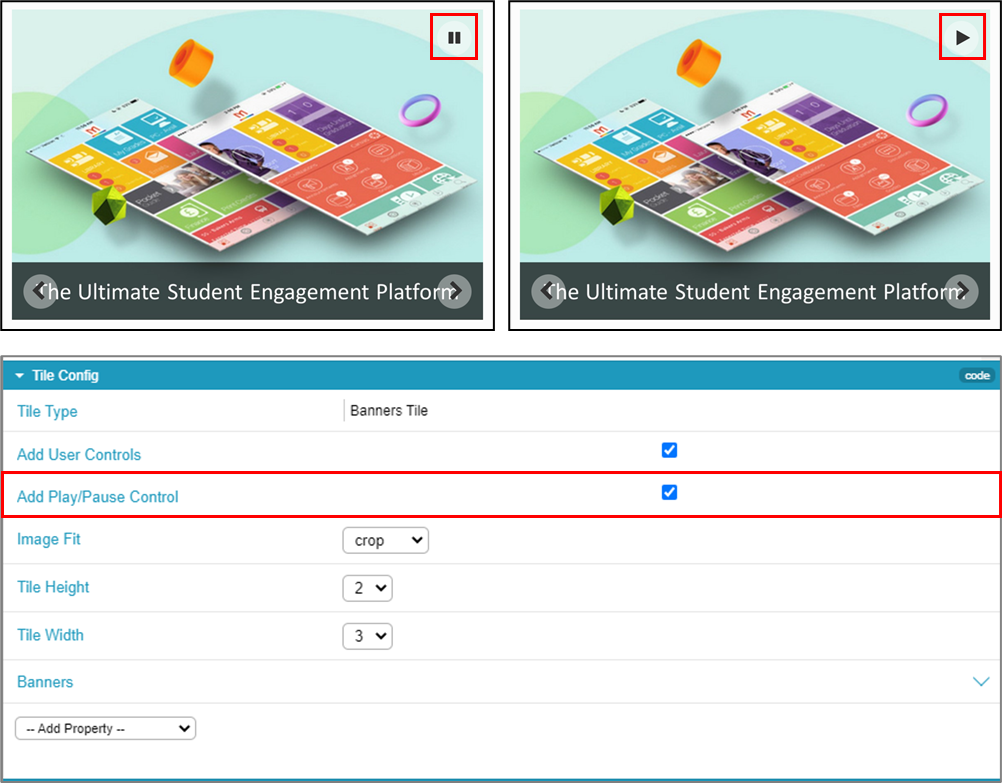Viewport: 1002px width, 783px height.
Task: Go to previous banner in left tile
Action: point(41,291)
